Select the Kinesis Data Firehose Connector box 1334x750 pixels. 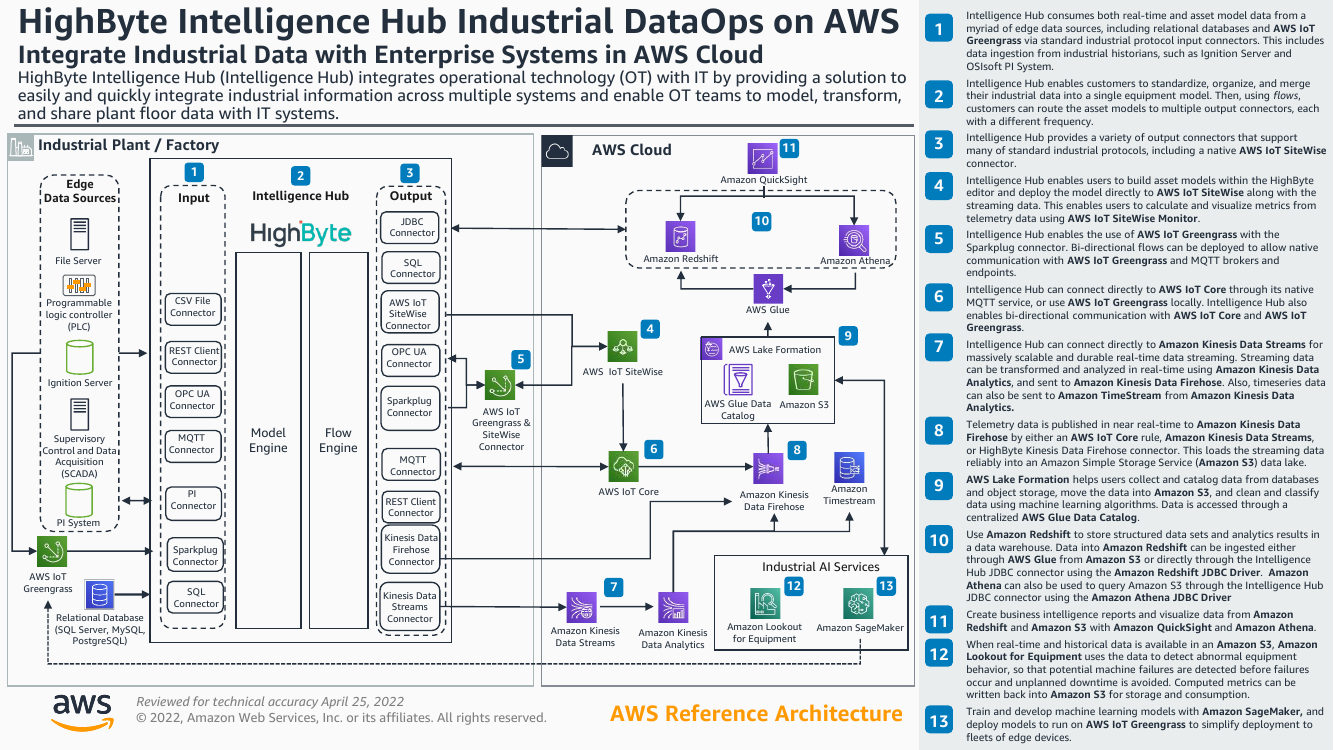click(x=410, y=550)
